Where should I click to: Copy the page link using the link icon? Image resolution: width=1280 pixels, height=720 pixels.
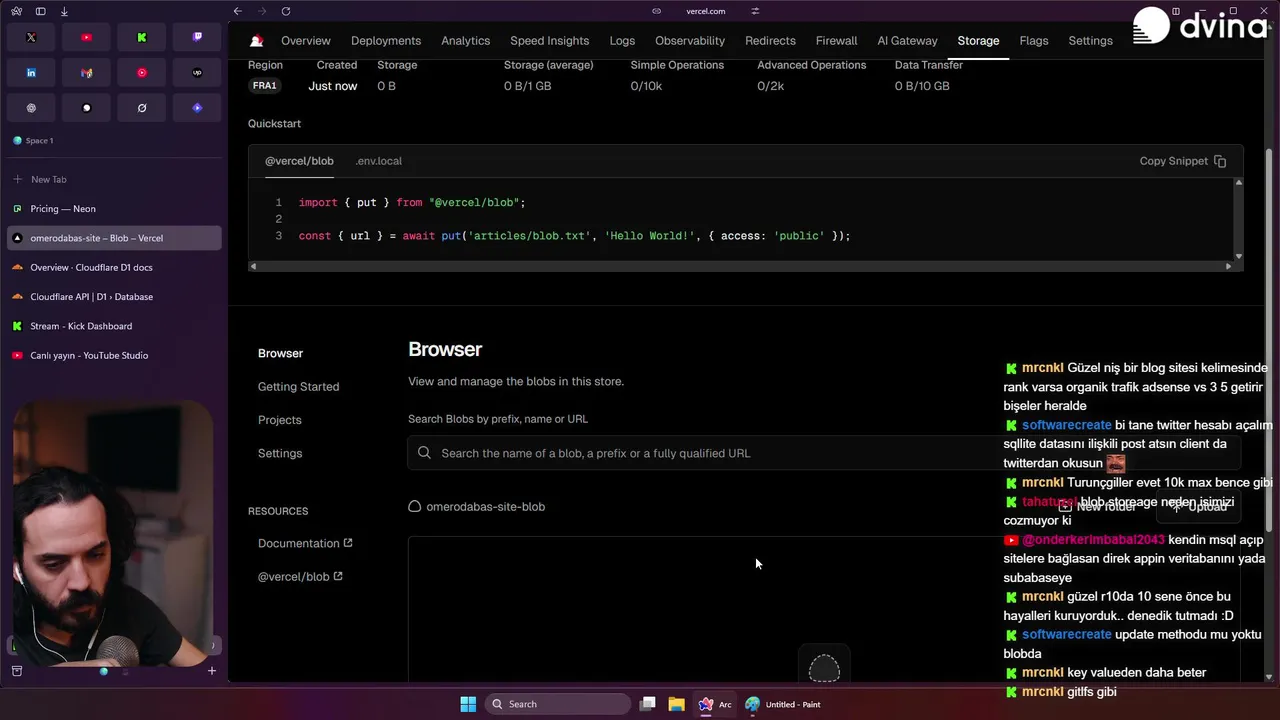click(656, 11)
